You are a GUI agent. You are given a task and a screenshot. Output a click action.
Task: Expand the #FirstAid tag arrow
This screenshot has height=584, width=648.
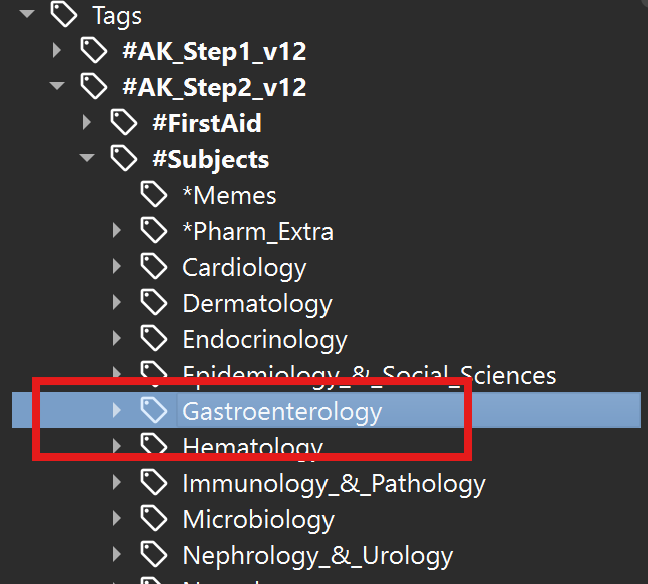click(x=87, y=123)
